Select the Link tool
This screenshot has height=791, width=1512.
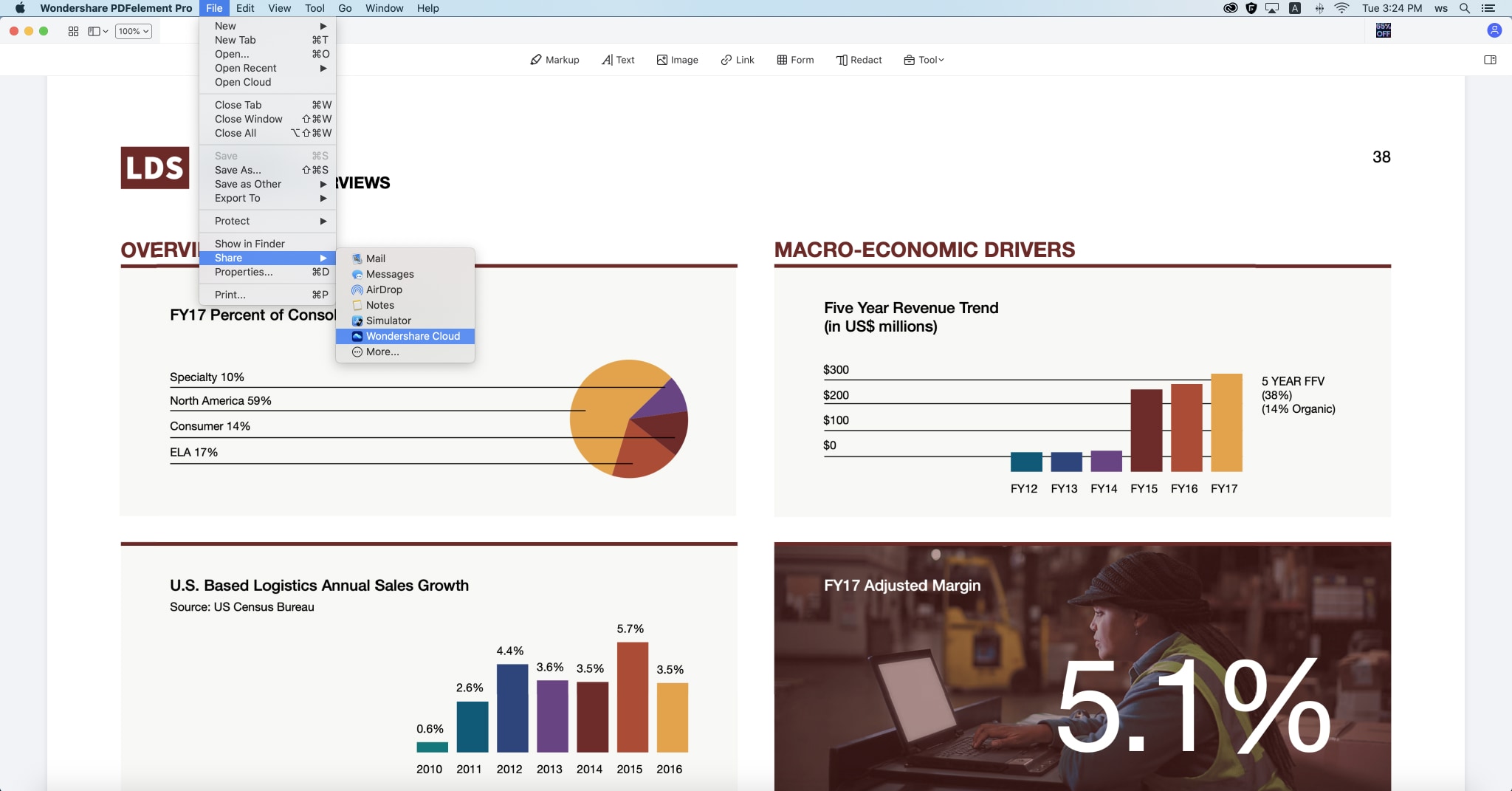[738, 60]
